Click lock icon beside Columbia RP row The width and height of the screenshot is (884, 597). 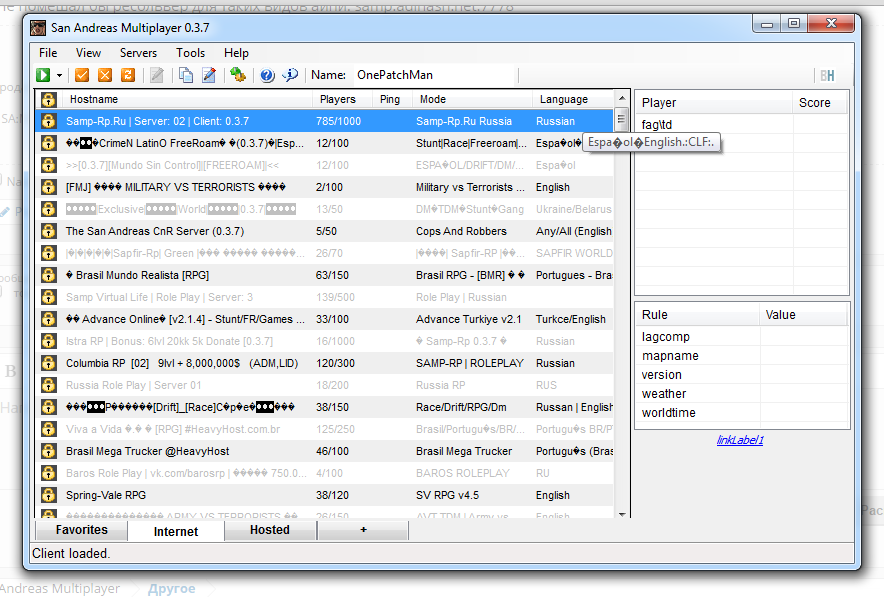(48, 363)
